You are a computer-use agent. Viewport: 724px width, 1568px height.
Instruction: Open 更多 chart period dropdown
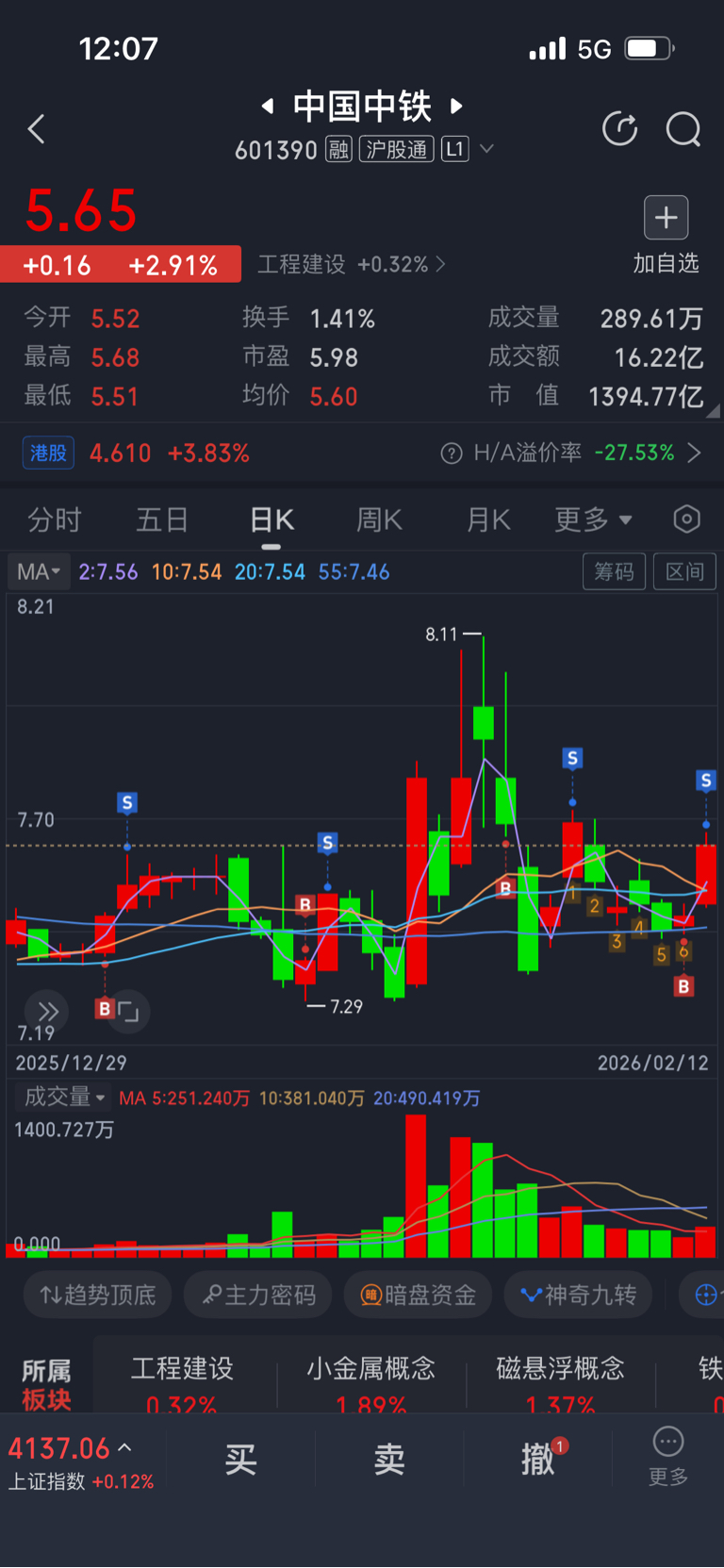[593, 520]
